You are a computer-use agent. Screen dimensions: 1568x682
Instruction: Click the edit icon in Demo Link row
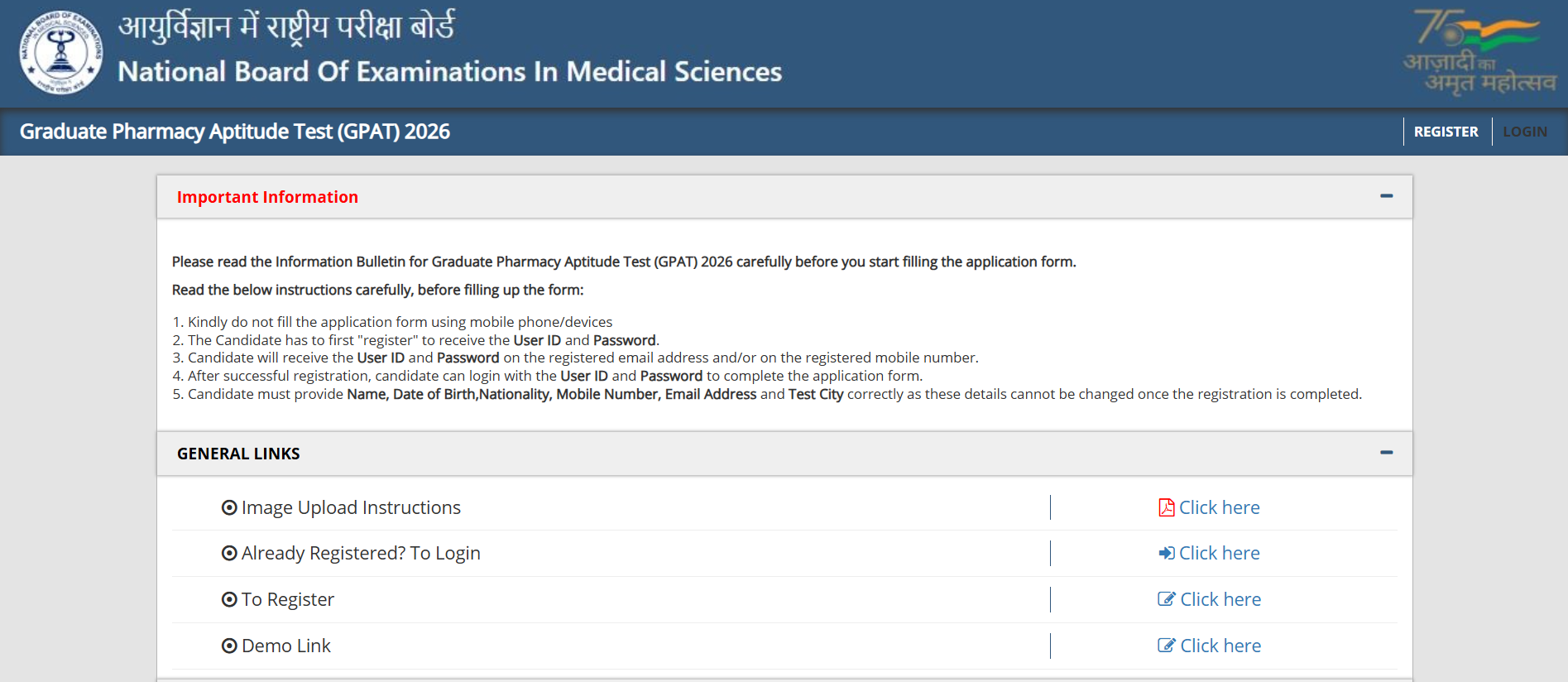[x=1166, y=646]
